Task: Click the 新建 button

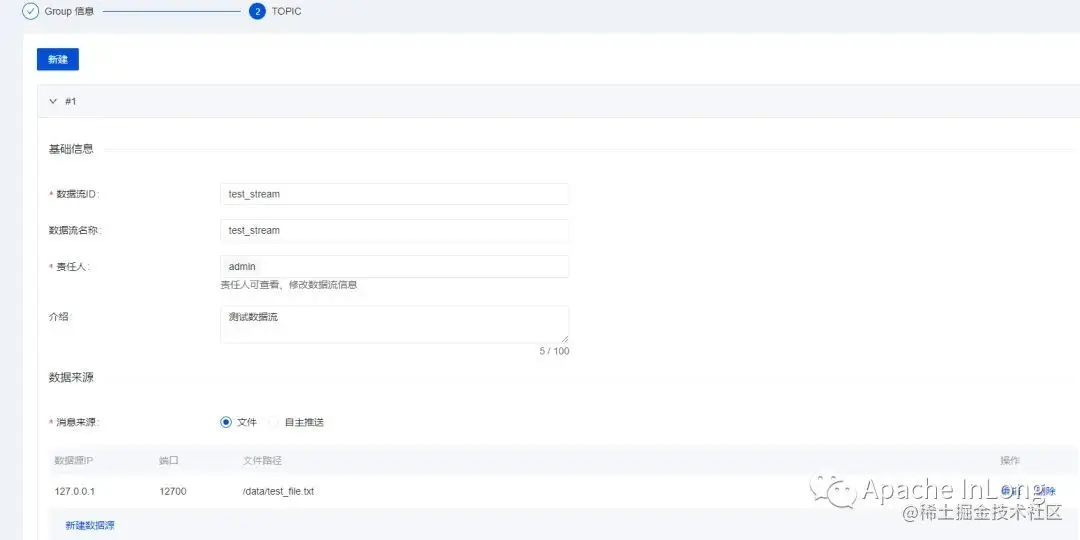Action: pyautogui.click(x=58, y=59)
